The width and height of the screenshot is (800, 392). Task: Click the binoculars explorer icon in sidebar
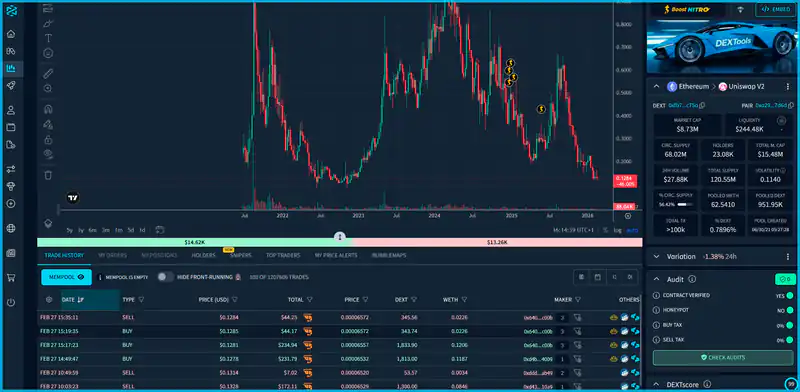coord(11,51)
